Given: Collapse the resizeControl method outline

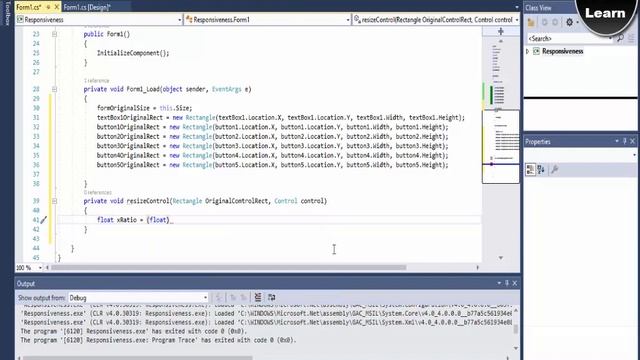Looking at the screenshot, I should coord(54,201).
